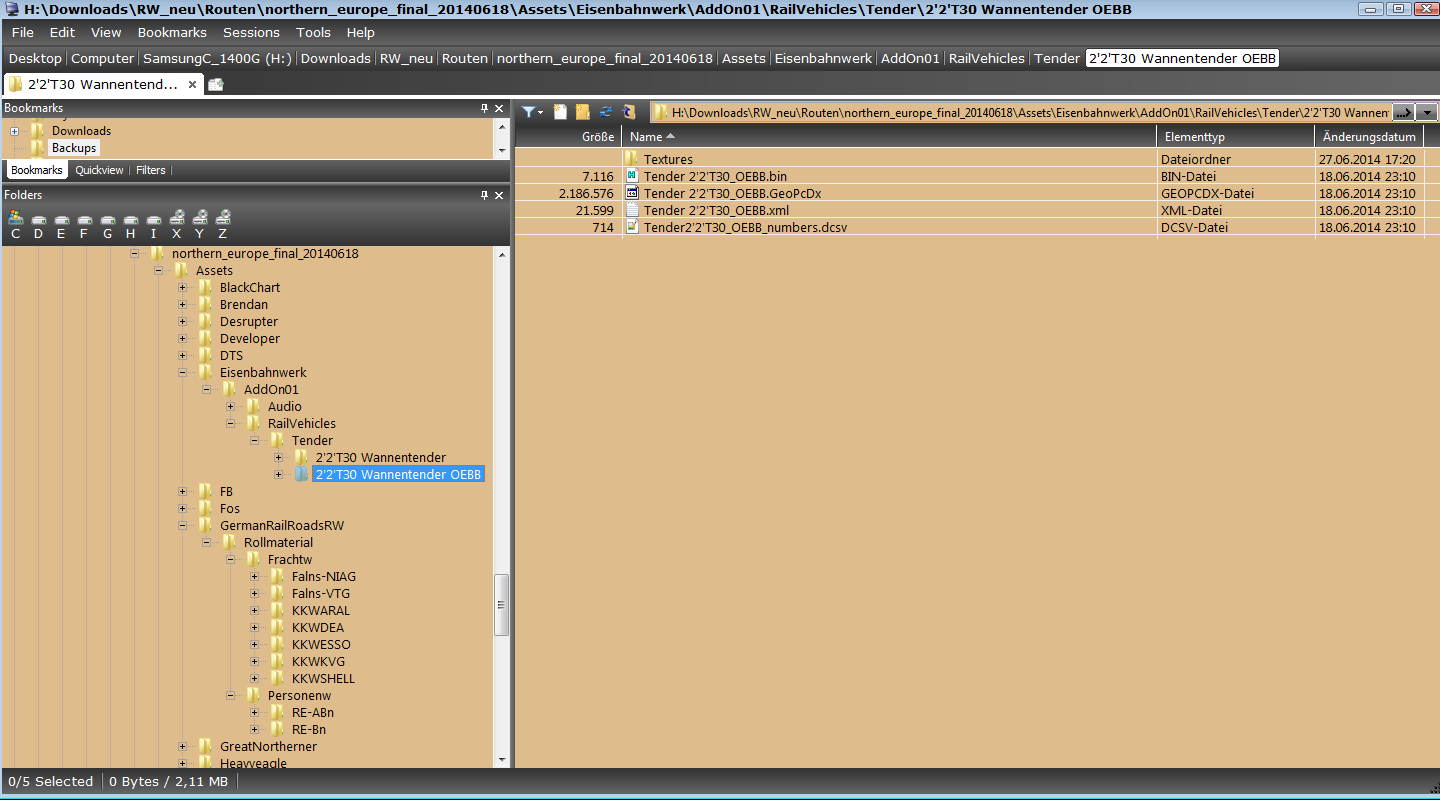
Task: Collapse the Eisenbahnwerk tree node
Action: (x=182, y=373)
